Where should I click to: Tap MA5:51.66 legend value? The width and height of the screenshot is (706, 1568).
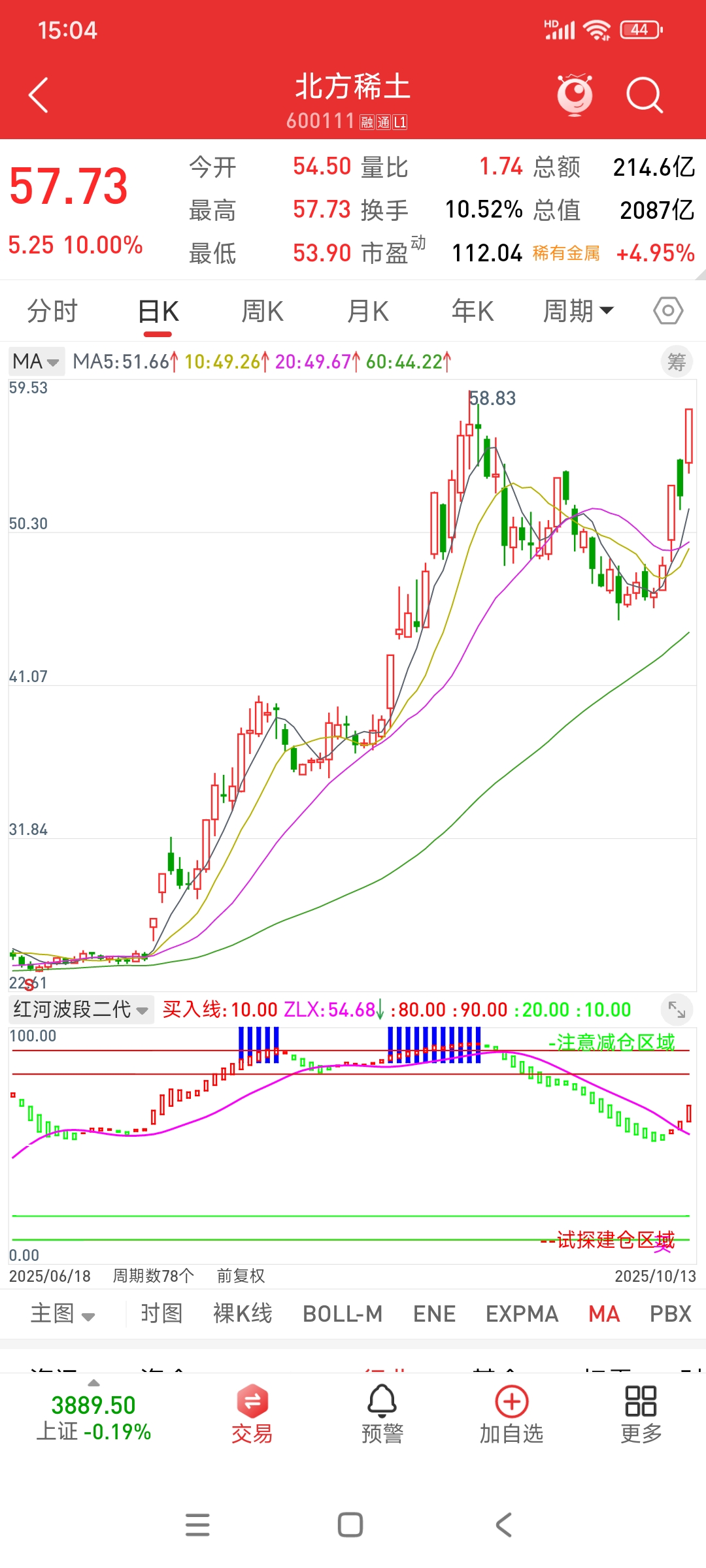(x=125, y=361)
